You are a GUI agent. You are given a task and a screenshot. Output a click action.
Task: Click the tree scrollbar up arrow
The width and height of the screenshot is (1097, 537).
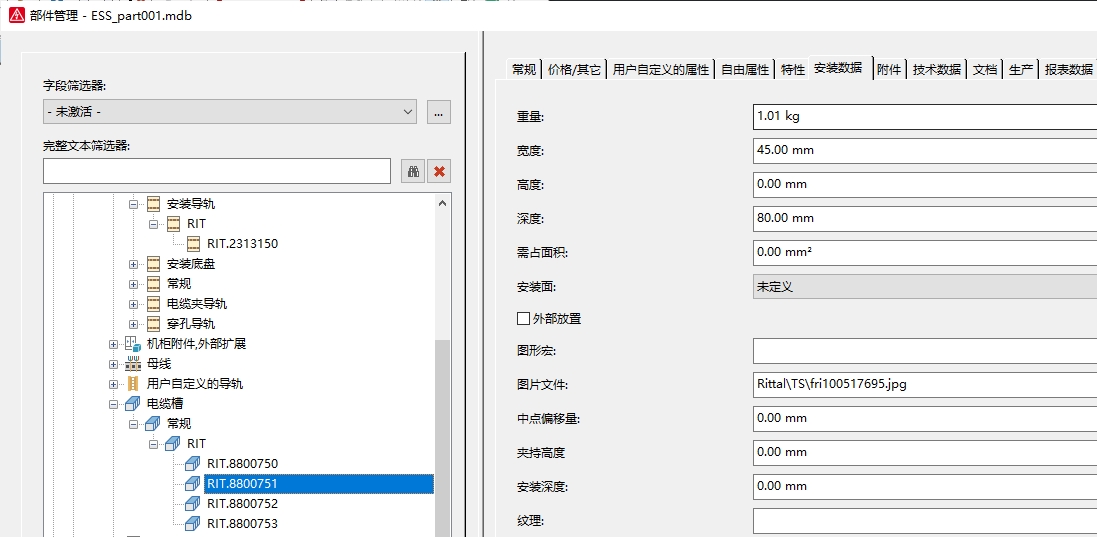(x=442, y=202)
